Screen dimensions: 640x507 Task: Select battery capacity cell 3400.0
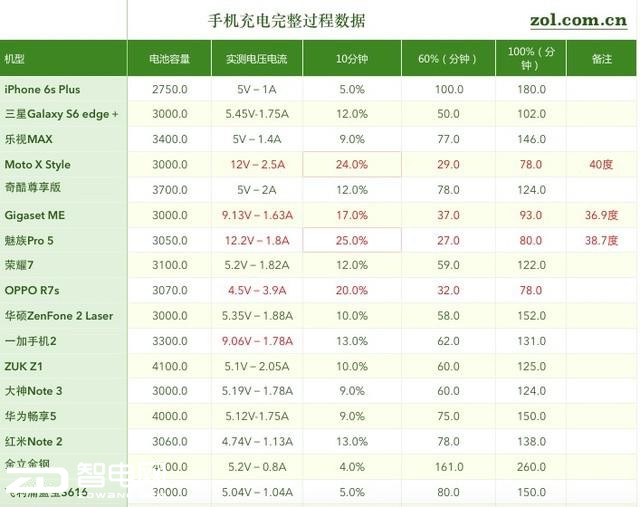[x=170, y=139]
